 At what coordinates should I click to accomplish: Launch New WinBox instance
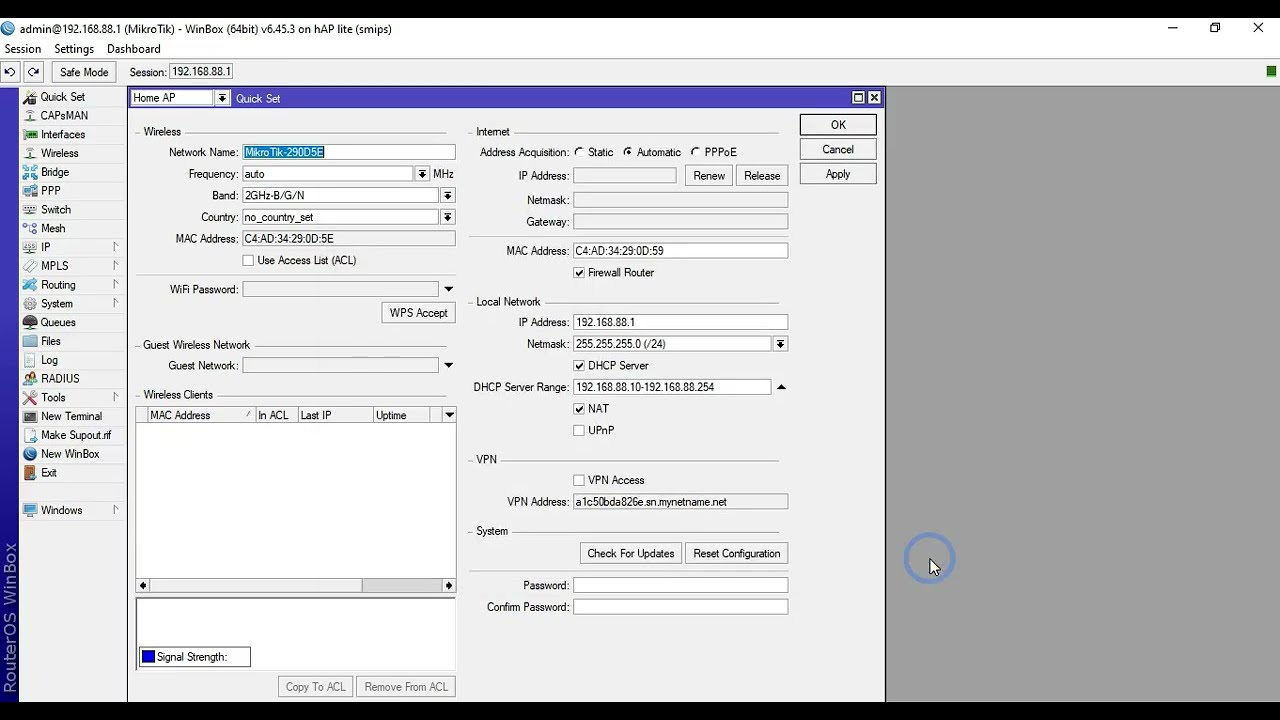click(x=70, y=454)
